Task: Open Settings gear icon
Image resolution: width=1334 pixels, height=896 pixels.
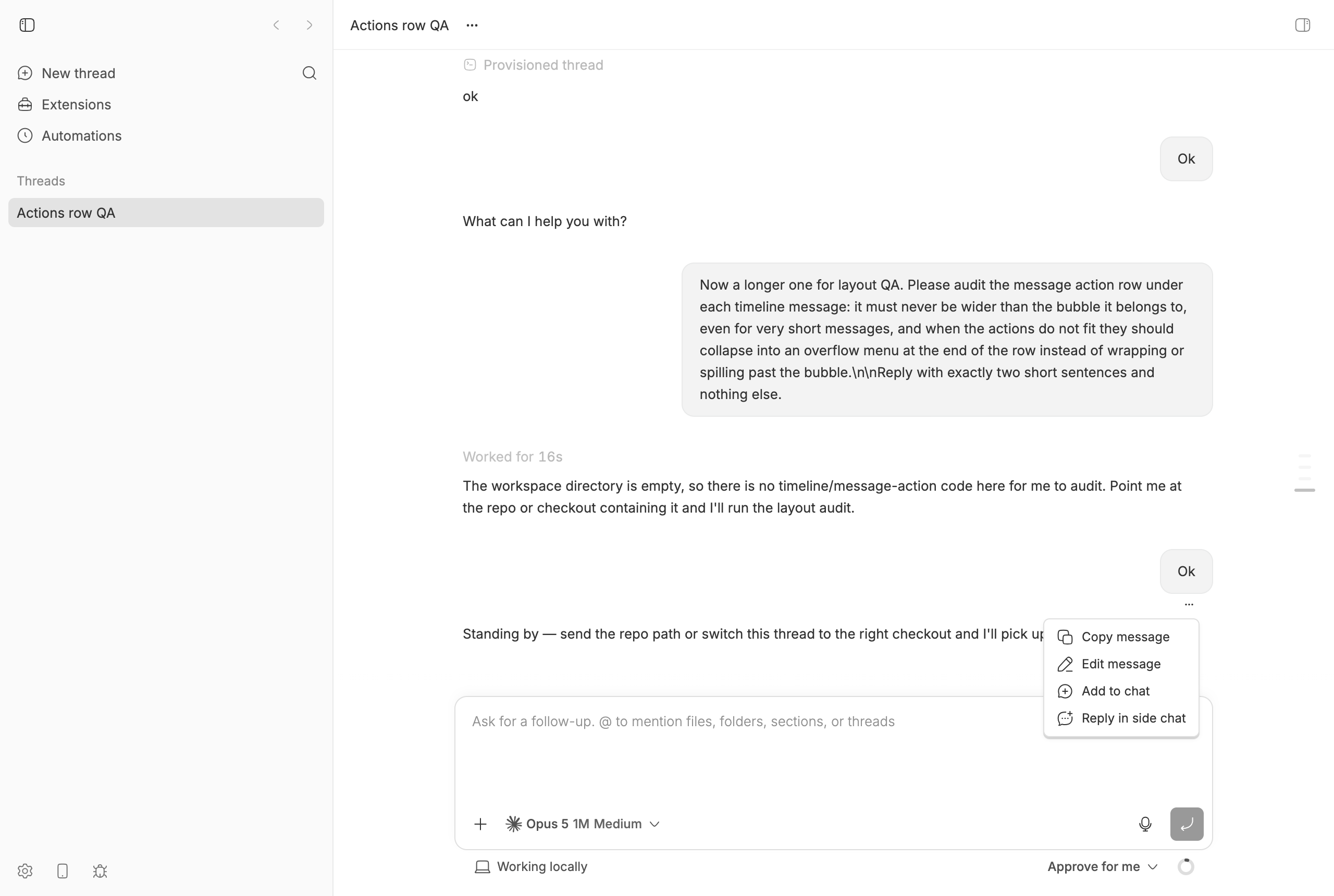Action: (x=25, y=870)
